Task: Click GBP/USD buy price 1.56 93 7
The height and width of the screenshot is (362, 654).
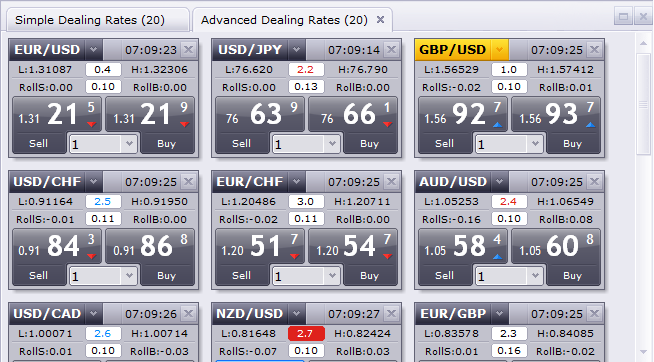Action: 556,114
